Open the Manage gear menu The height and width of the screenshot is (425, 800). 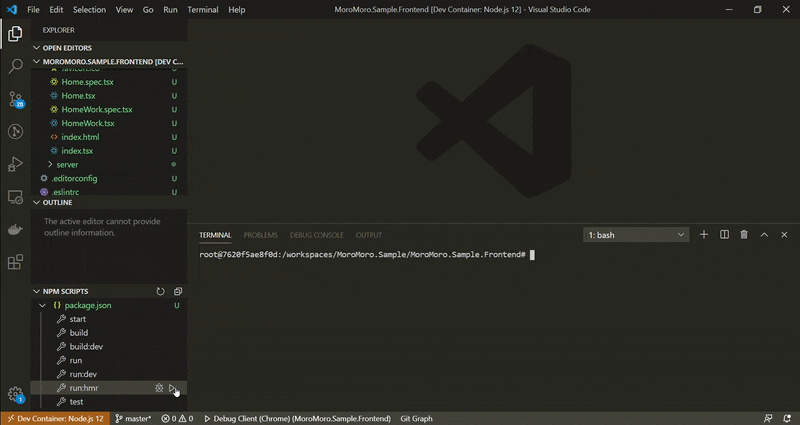coord(15,394)
